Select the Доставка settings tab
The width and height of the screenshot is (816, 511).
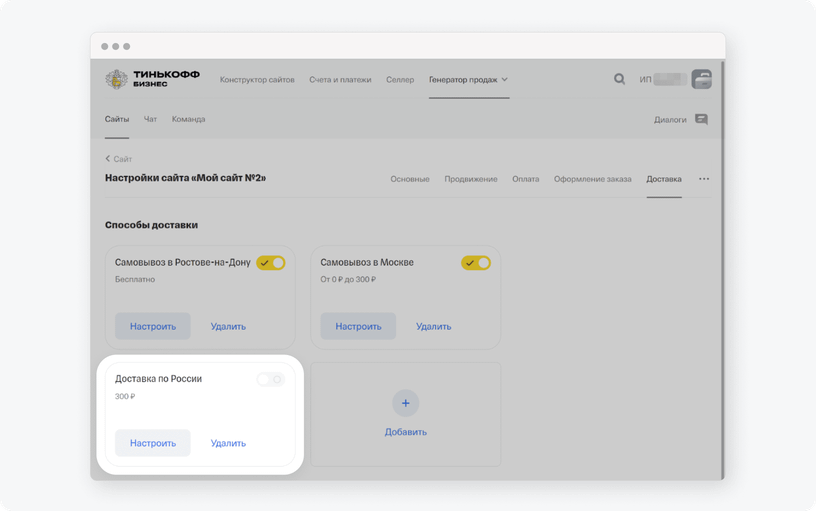tap(664, 179)
